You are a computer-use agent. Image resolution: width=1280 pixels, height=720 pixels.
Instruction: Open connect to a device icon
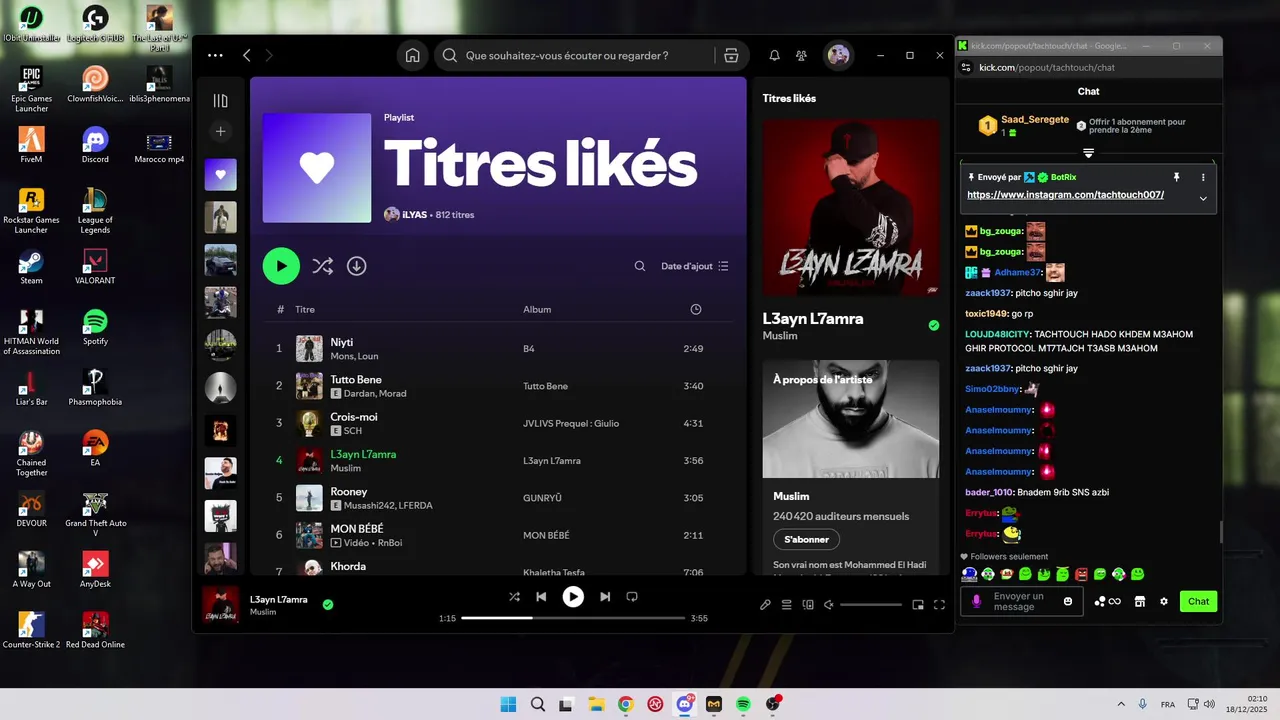[808, 605]
